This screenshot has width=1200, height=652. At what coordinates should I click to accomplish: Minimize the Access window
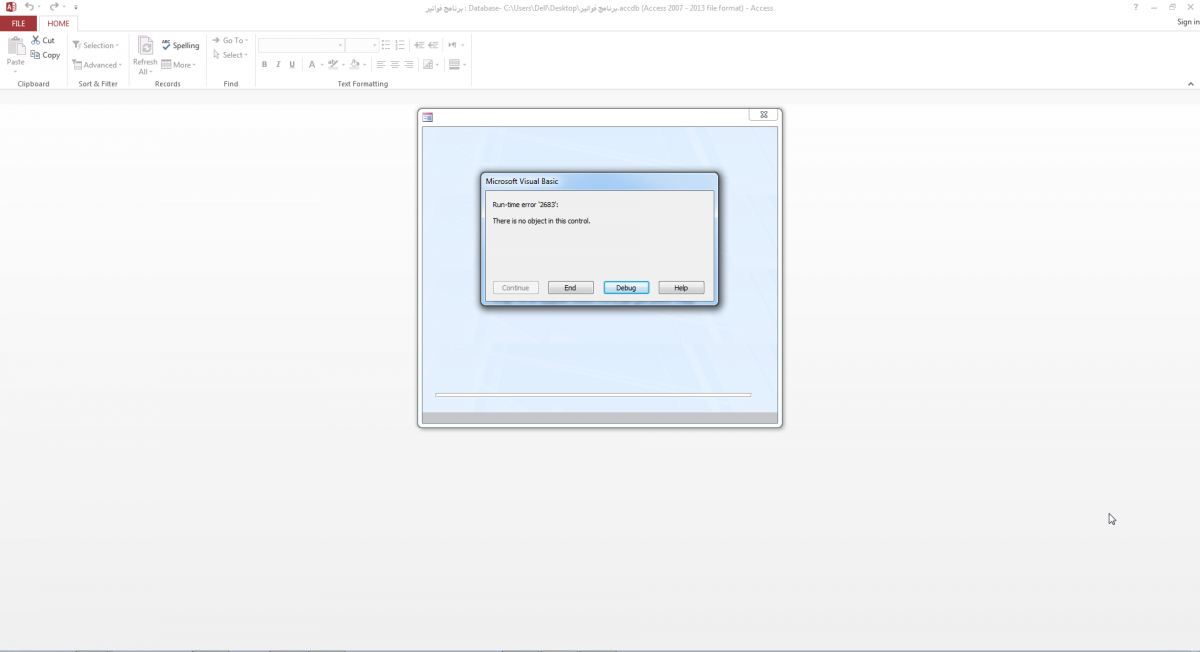click(1154, 7)
